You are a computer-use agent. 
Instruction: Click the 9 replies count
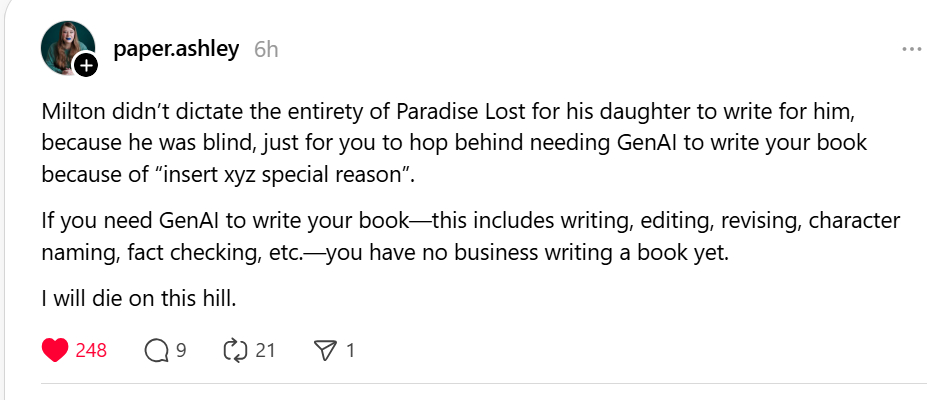click(181, 350)
